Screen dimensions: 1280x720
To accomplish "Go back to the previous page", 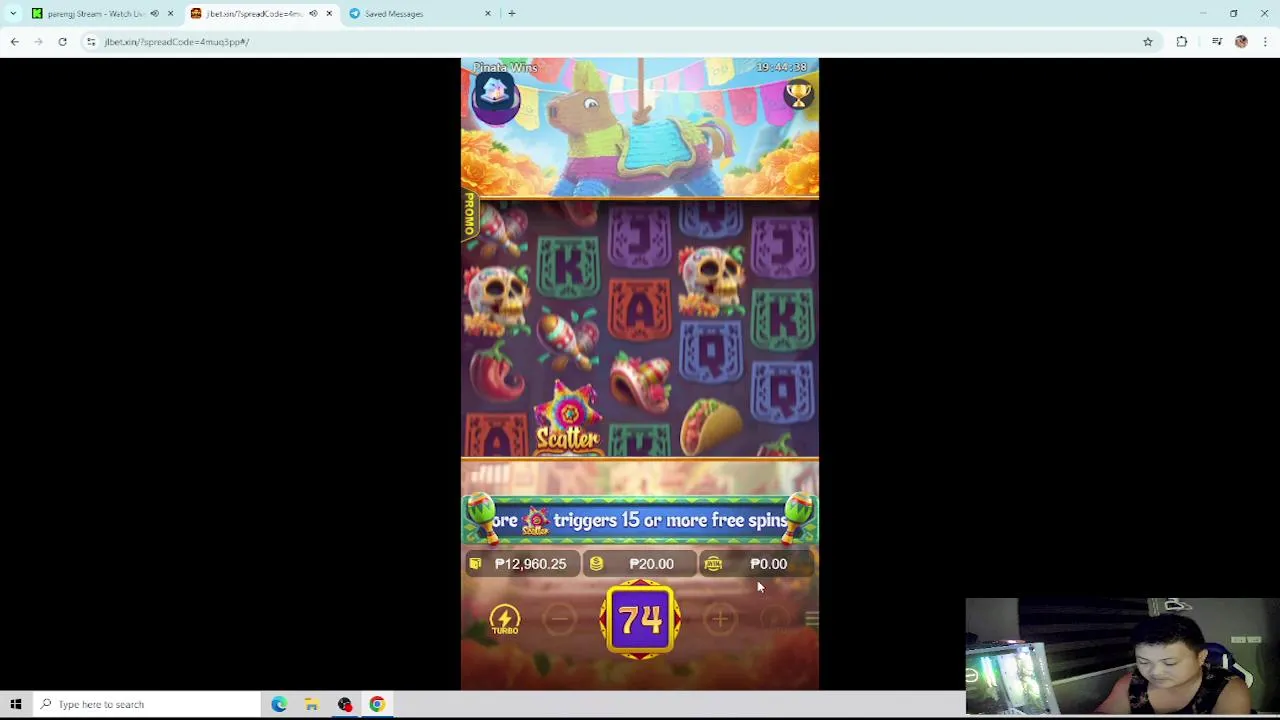I will (x=15, y=42).
